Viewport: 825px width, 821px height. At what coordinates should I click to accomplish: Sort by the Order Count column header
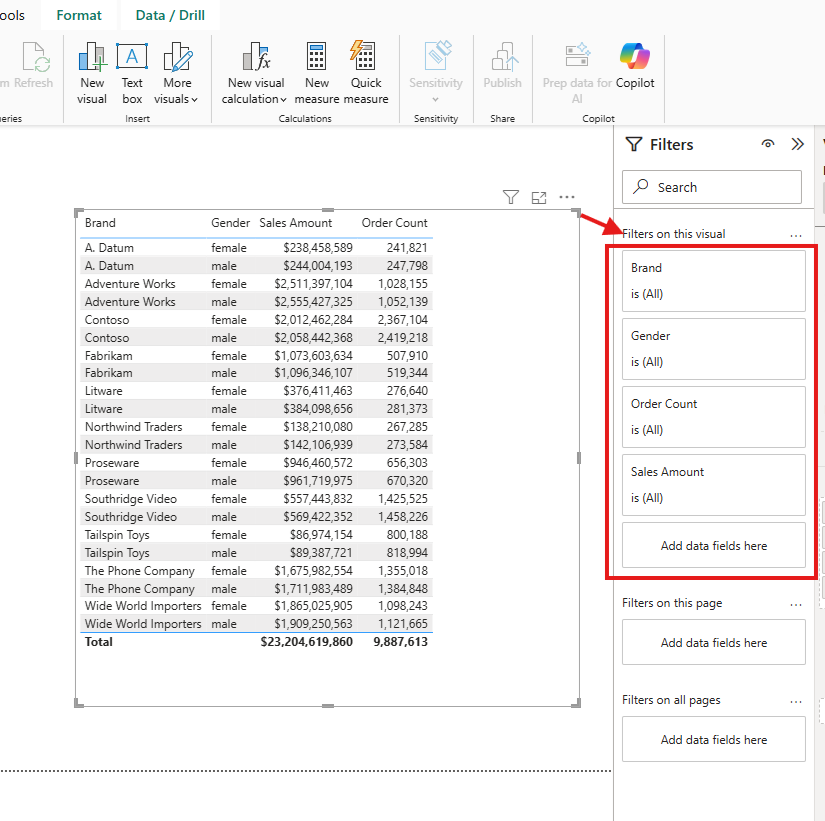pos(395,223)
